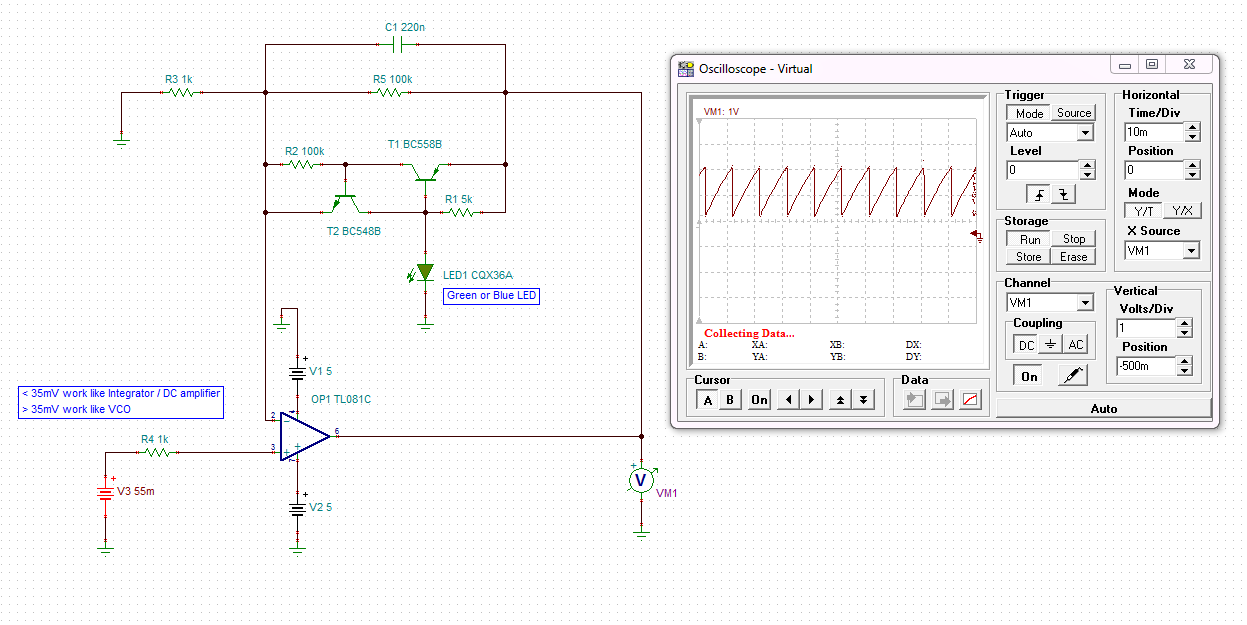
Task: Select the trigger Mode tab
Action: tap(1029, 113)
